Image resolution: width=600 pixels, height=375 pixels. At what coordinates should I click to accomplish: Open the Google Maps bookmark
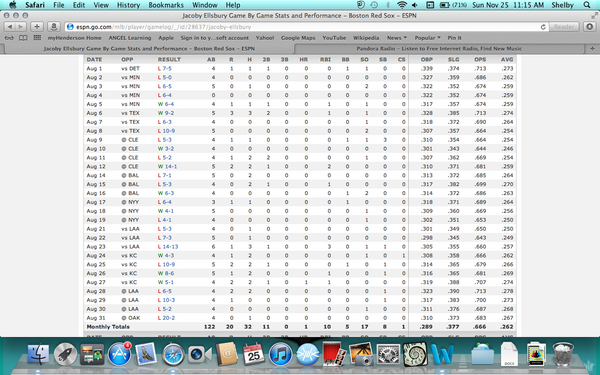(x=298, y=38)
